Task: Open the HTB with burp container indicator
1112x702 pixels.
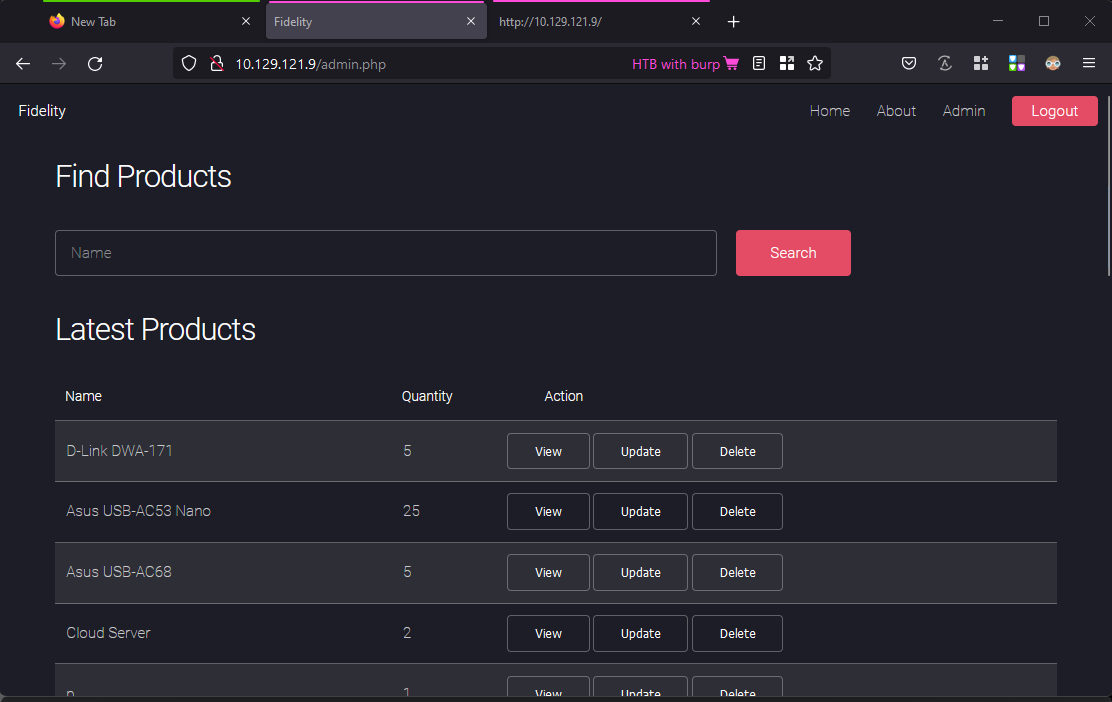Action: tap(685, 64)
